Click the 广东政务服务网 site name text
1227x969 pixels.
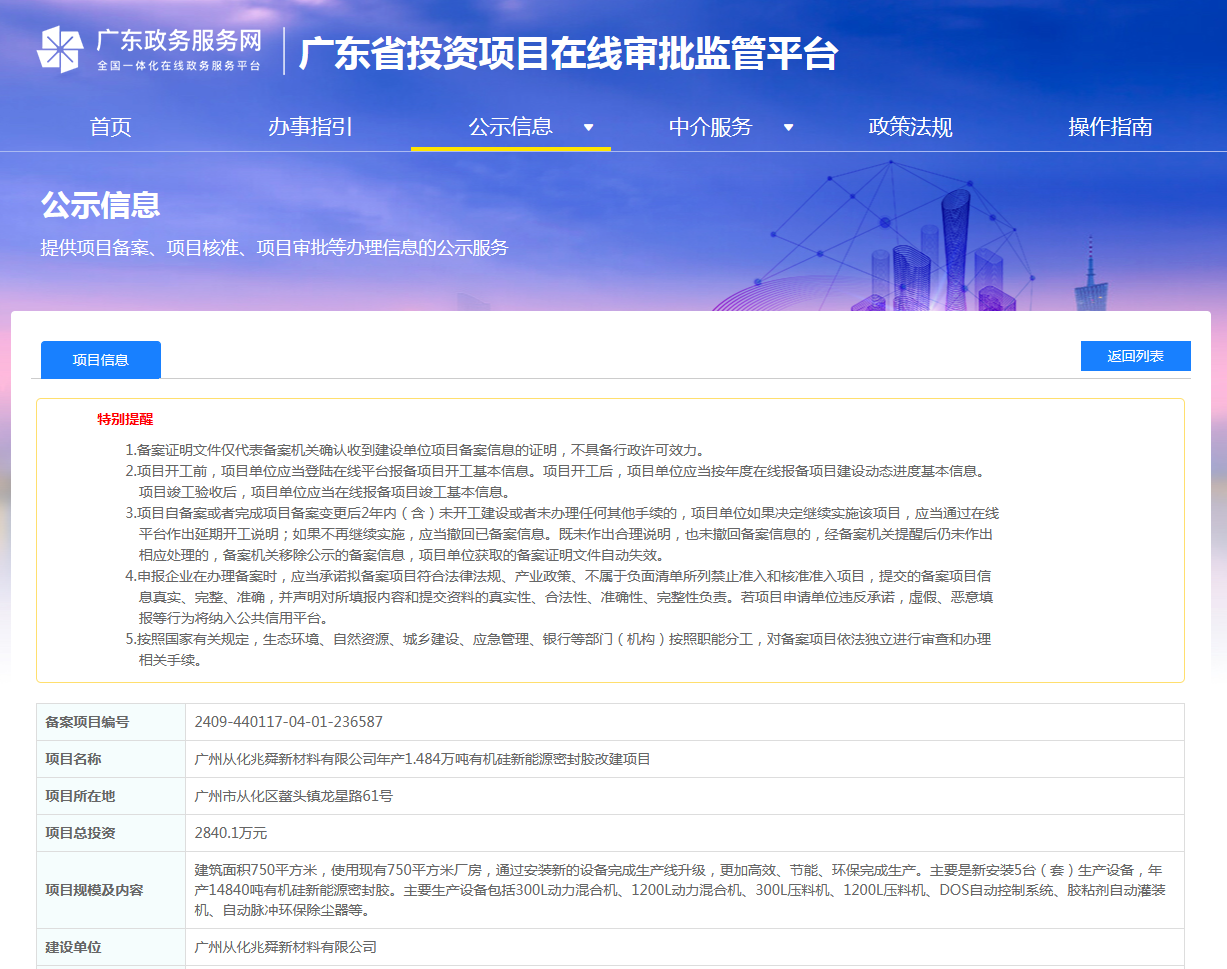pyautogui.click(x=179, y=40)
